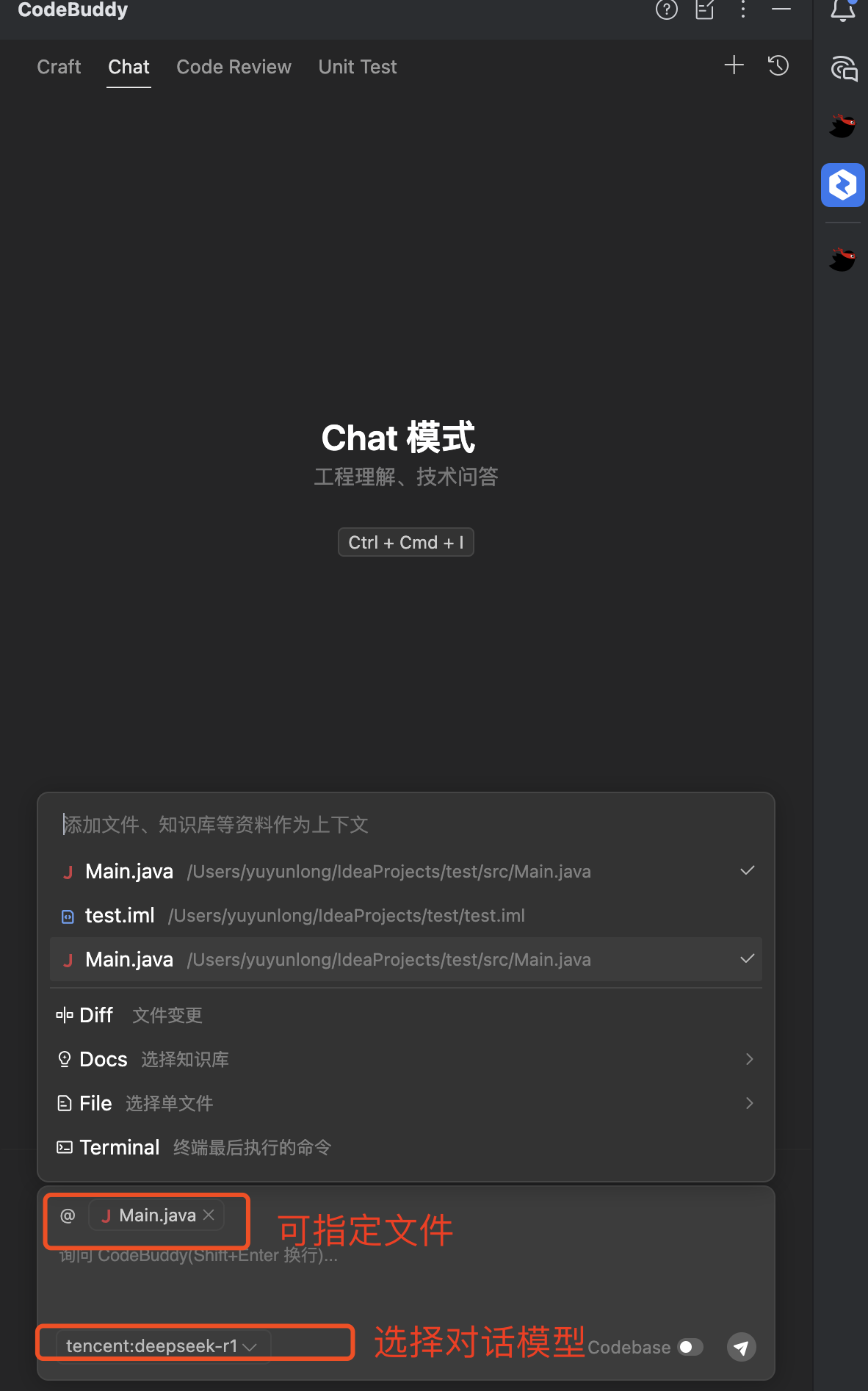
Task: Click the @ mention context icon
Action: tap(68, 1215)
